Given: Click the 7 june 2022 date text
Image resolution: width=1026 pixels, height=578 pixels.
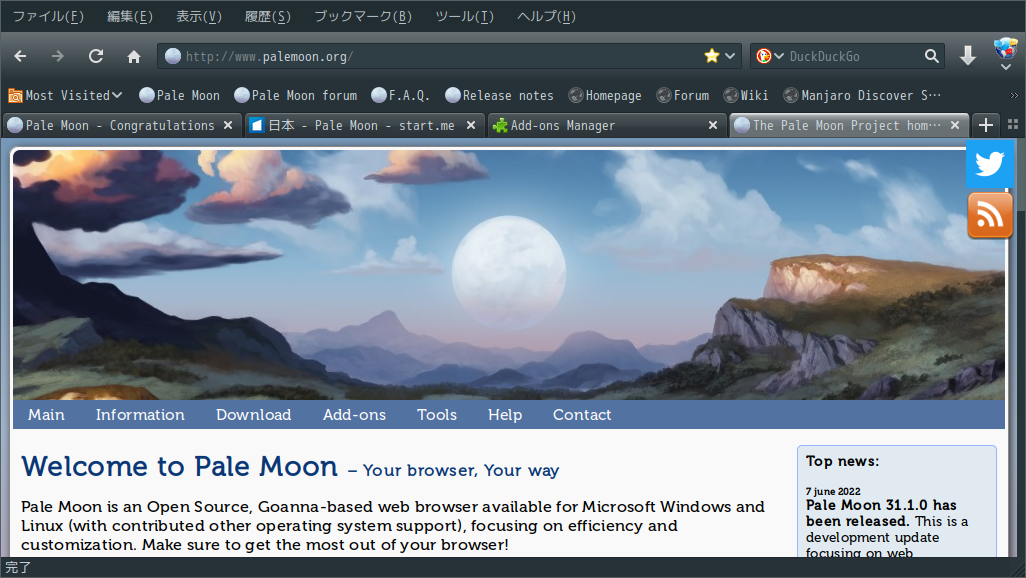Looking at the screenshot, I should (x=833, y=491).
